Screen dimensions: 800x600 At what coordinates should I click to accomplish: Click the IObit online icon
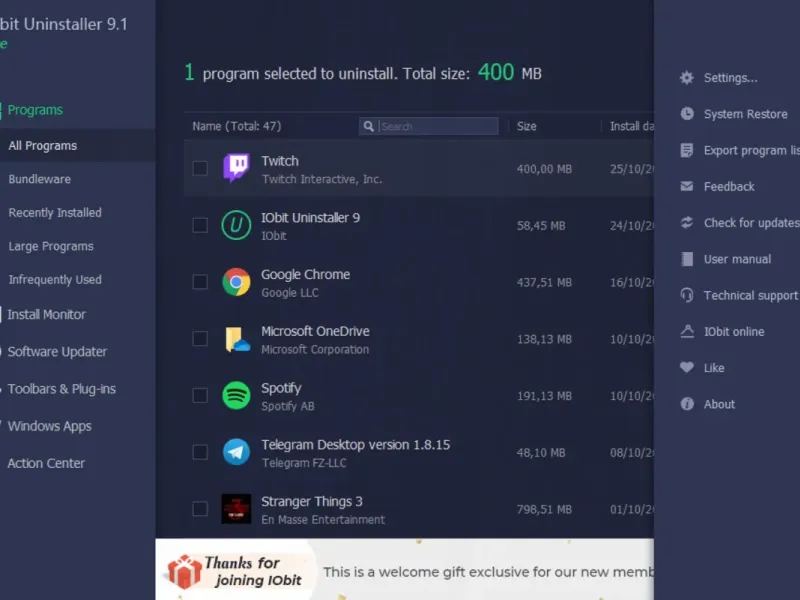[x=687, y=331]
